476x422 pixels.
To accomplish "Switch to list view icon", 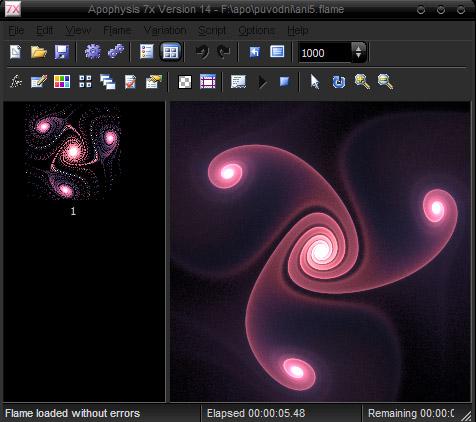I will tap(147, 52).
